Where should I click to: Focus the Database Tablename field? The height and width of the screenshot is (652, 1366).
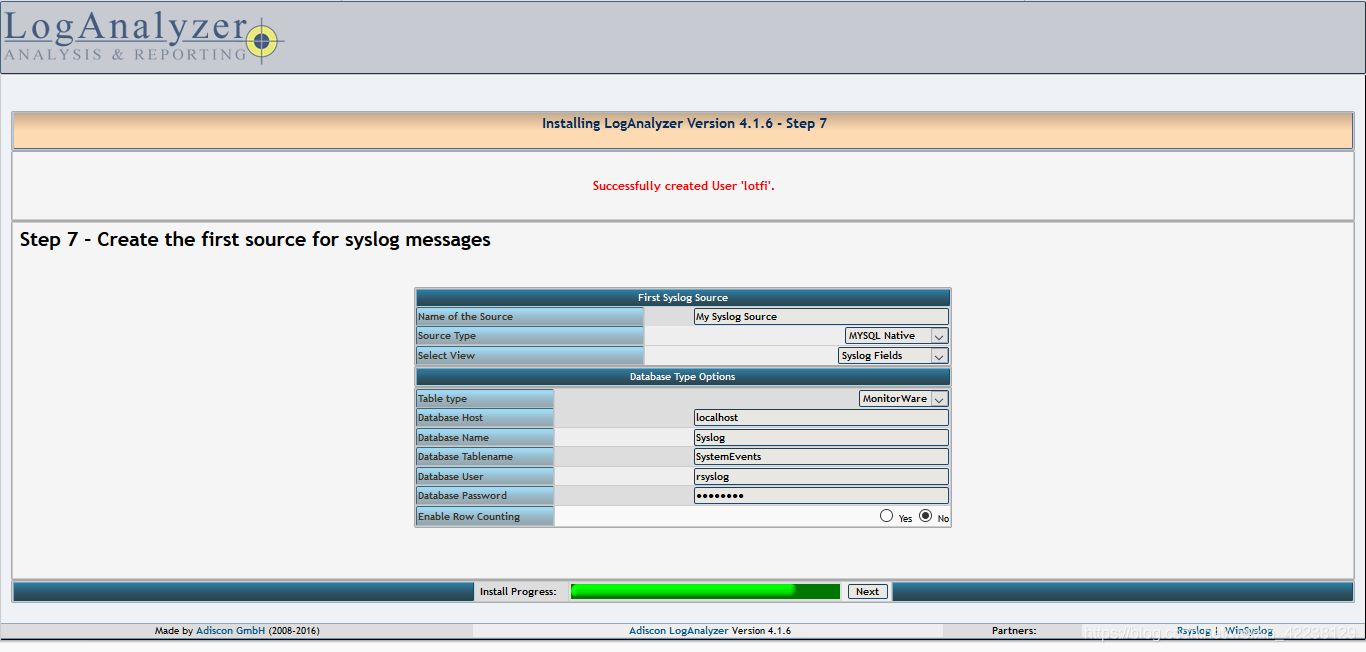821,456
